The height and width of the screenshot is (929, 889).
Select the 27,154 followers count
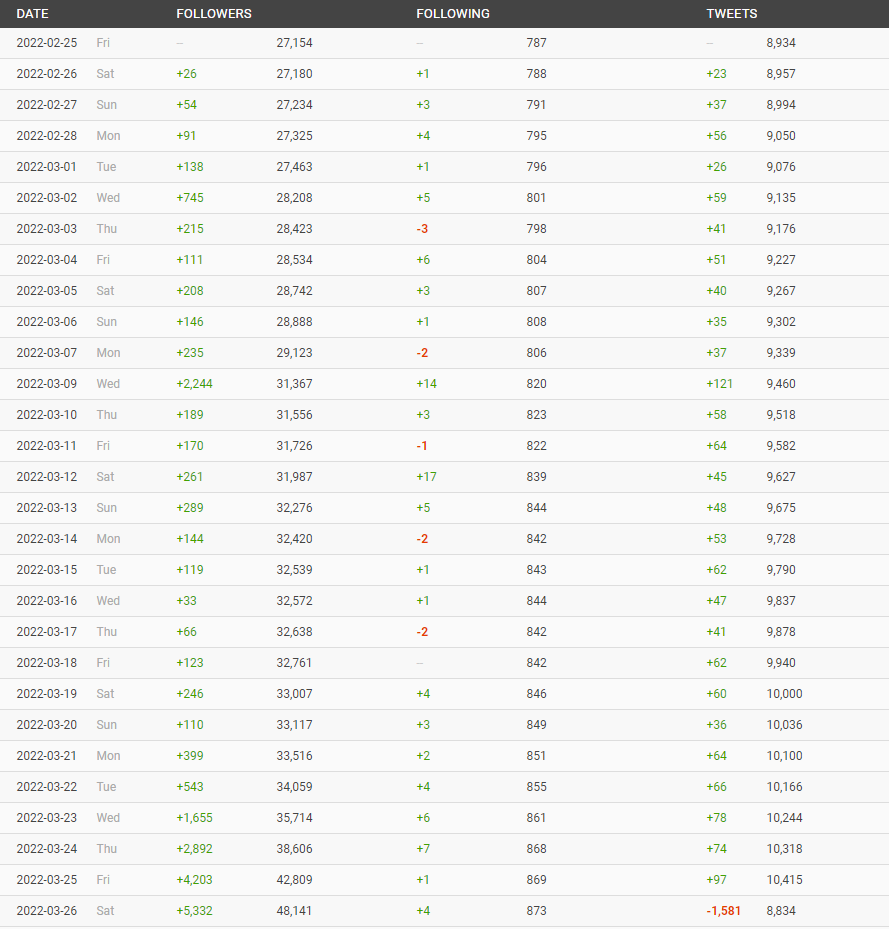(294, 43)
